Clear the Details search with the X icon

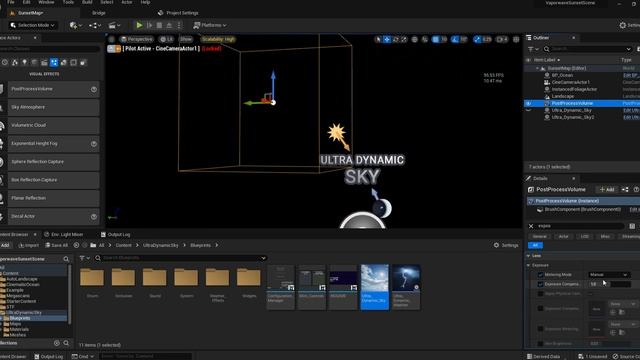coord(531,226)
